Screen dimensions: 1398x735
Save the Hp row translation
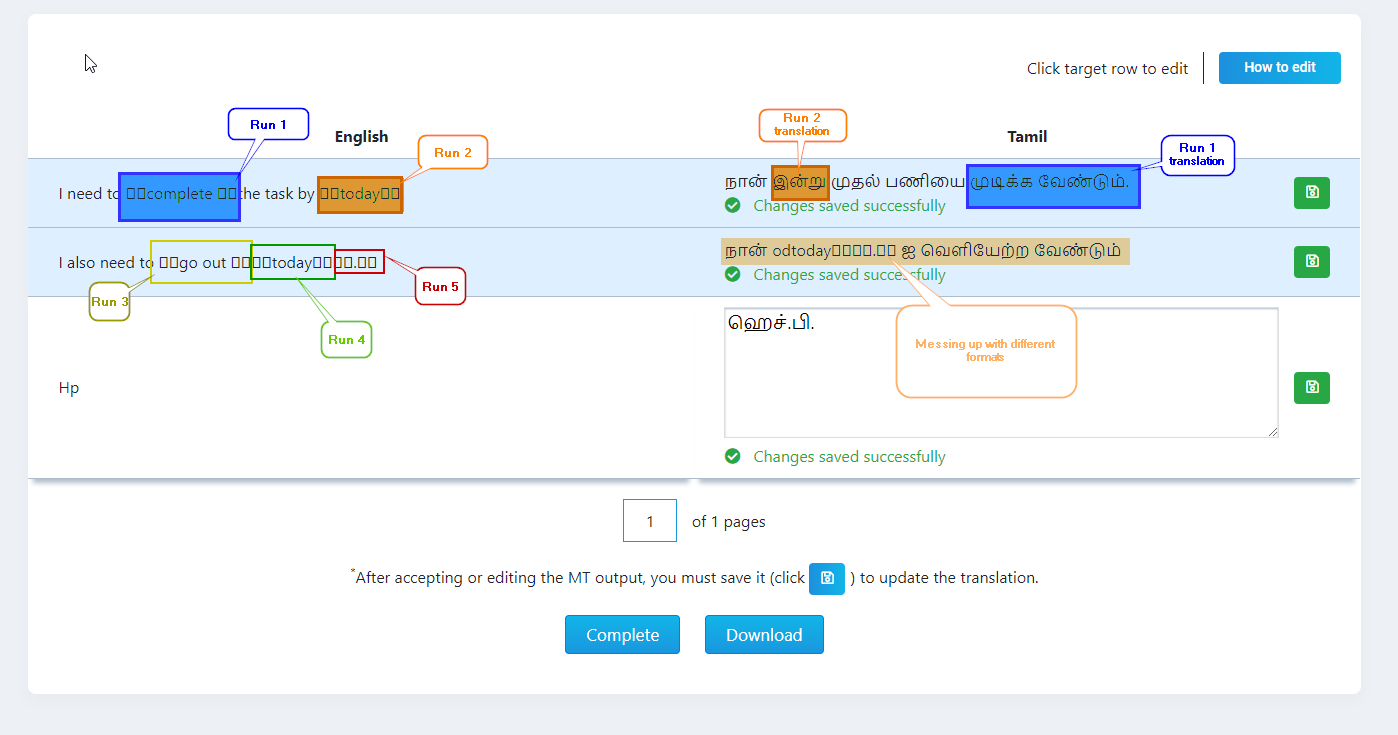click(x=1311, y=387)
